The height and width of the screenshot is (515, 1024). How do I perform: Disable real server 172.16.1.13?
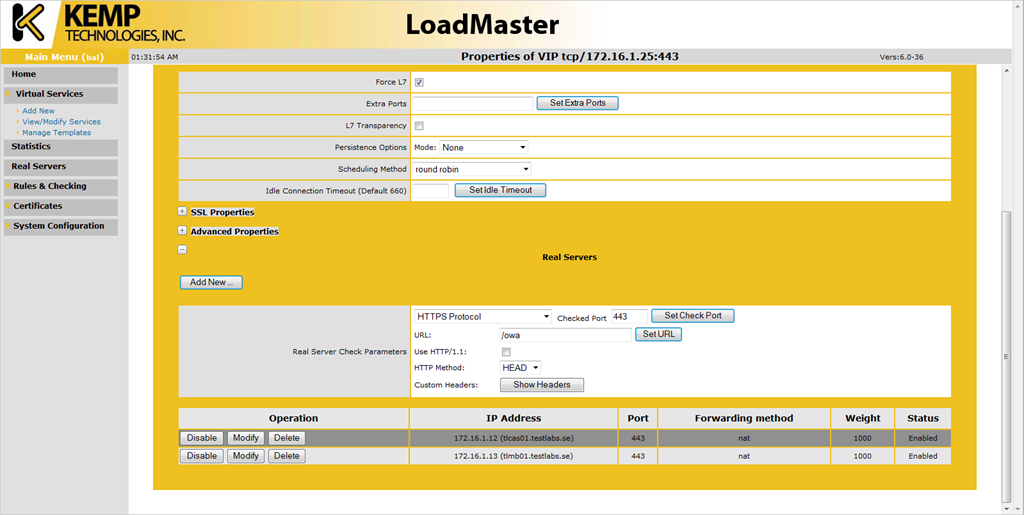[202, 456]
